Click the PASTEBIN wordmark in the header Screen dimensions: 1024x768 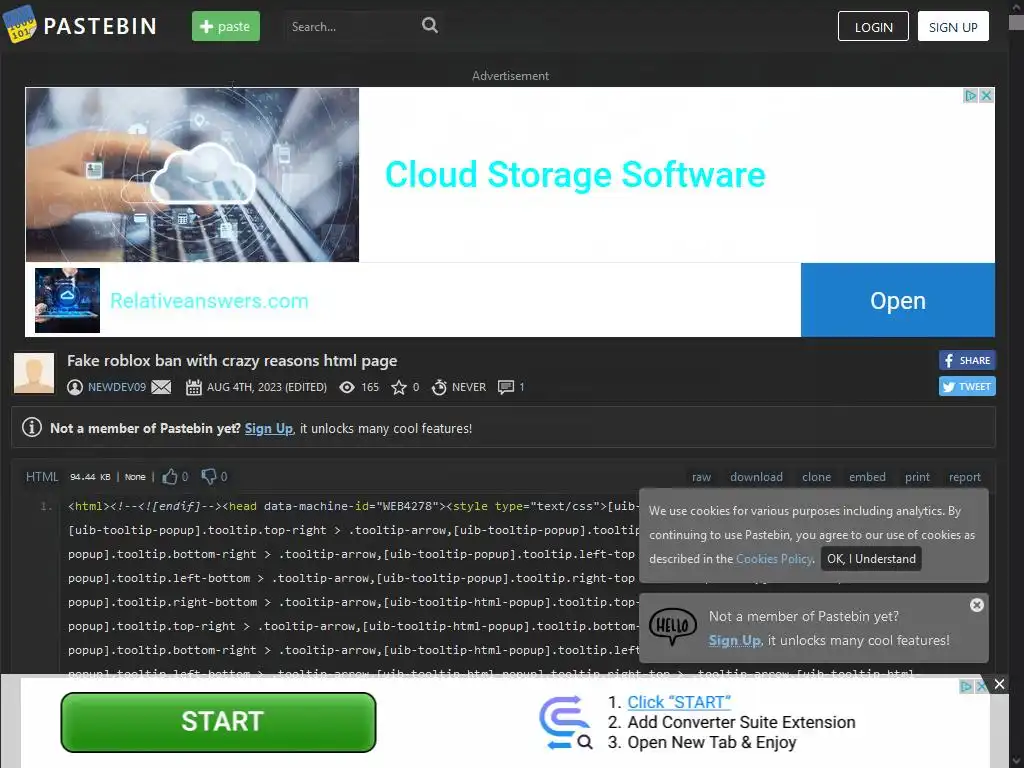(x=100, y=27)
